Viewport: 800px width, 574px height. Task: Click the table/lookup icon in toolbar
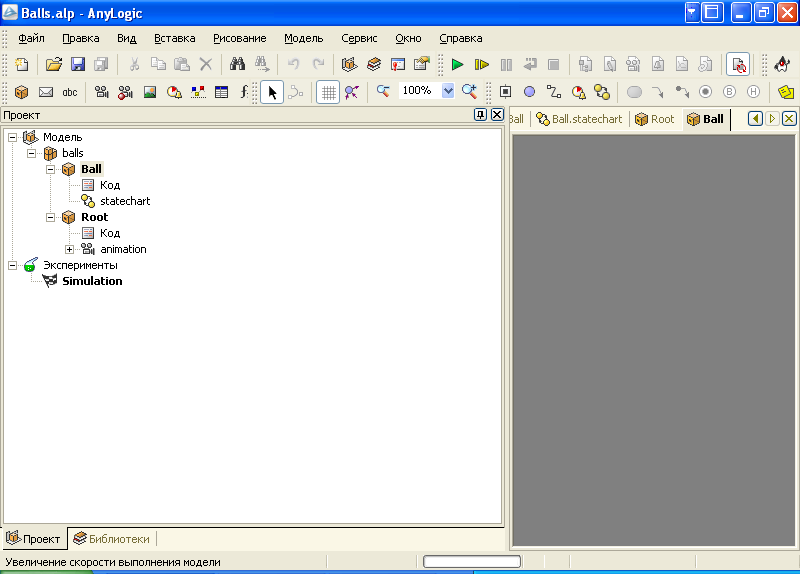(x=221, y=92)
